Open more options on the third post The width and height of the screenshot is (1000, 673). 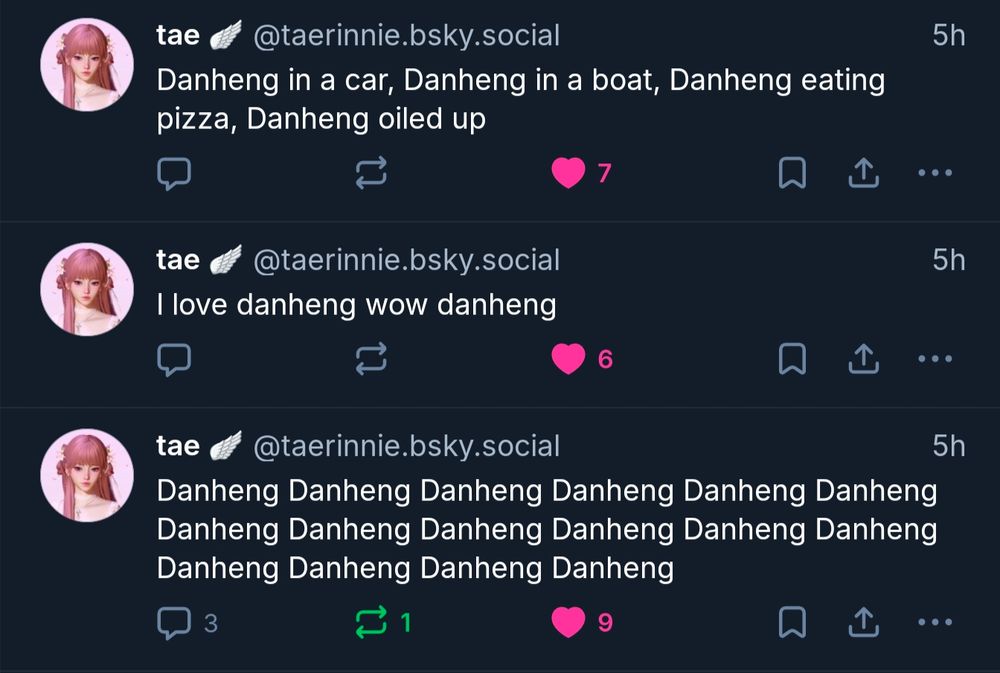935,622
